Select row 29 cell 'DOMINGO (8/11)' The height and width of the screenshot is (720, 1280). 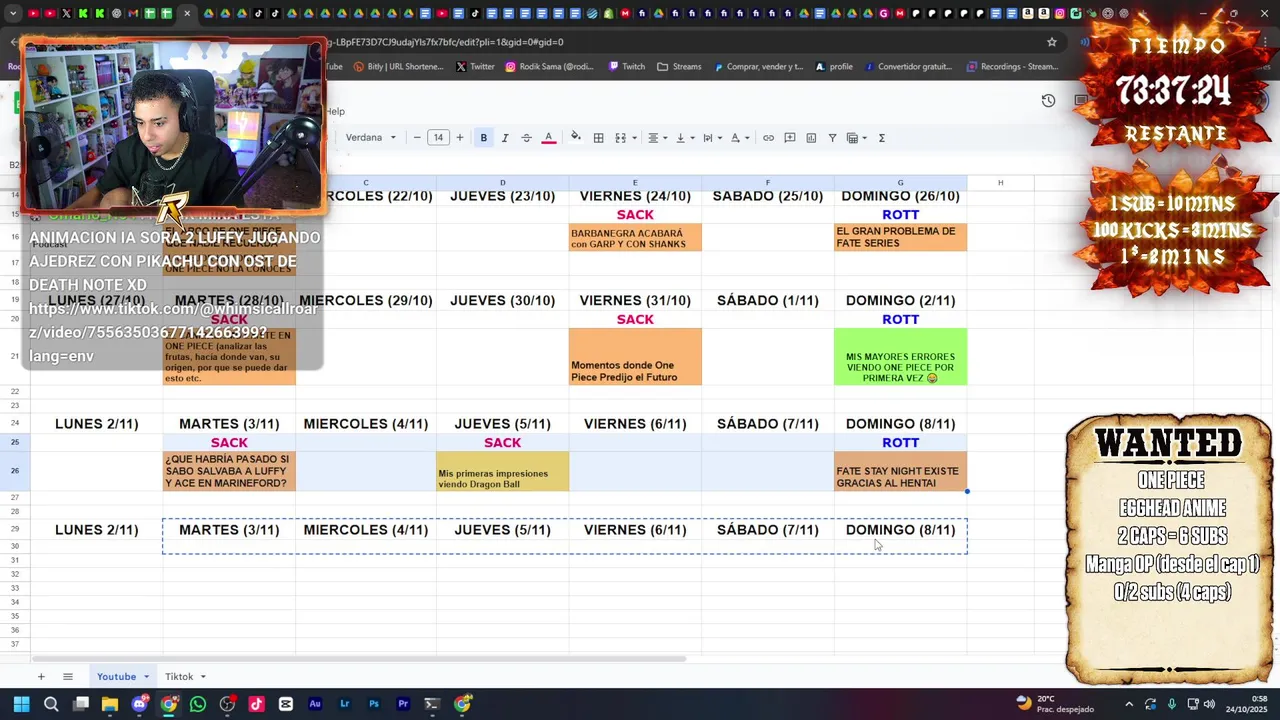tap(900, 530)
